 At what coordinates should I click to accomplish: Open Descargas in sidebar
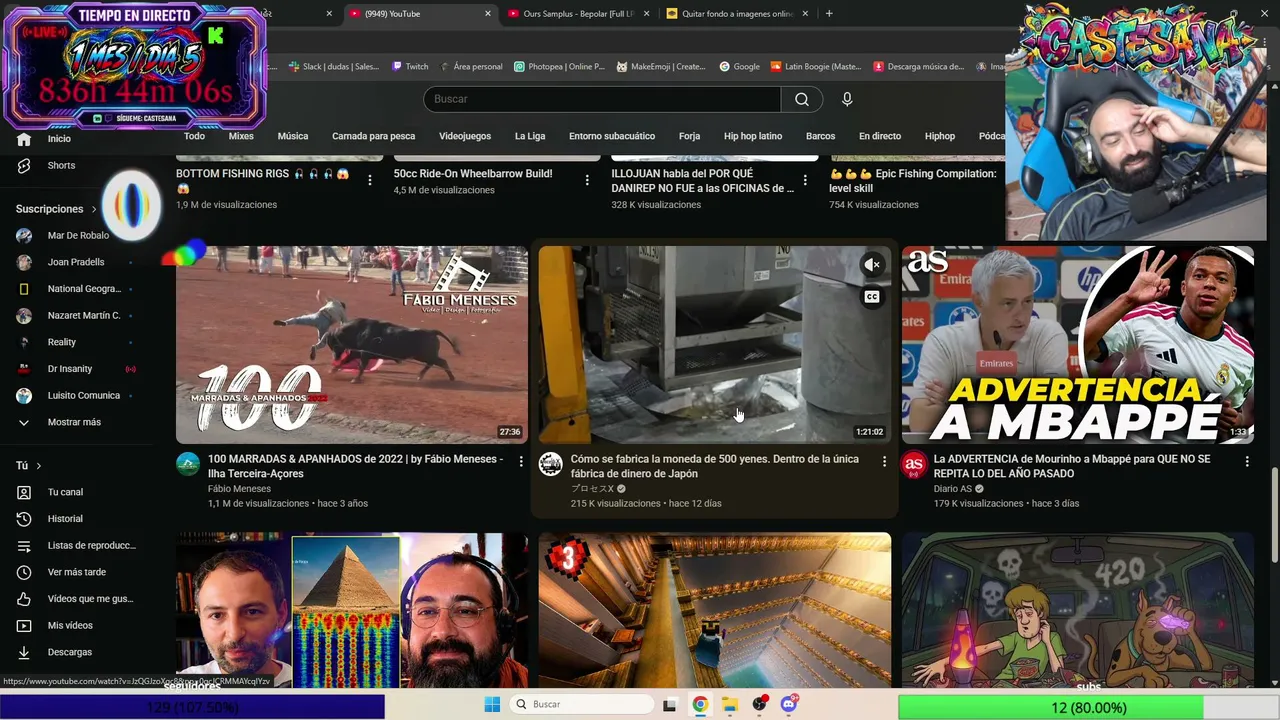coord(69,652)
